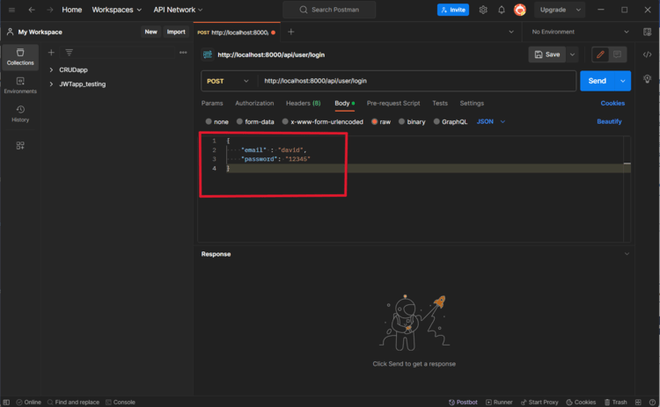660x407 pixels.
Task: Select the Collections sidebar icon
Action: (x=20, y=57)
